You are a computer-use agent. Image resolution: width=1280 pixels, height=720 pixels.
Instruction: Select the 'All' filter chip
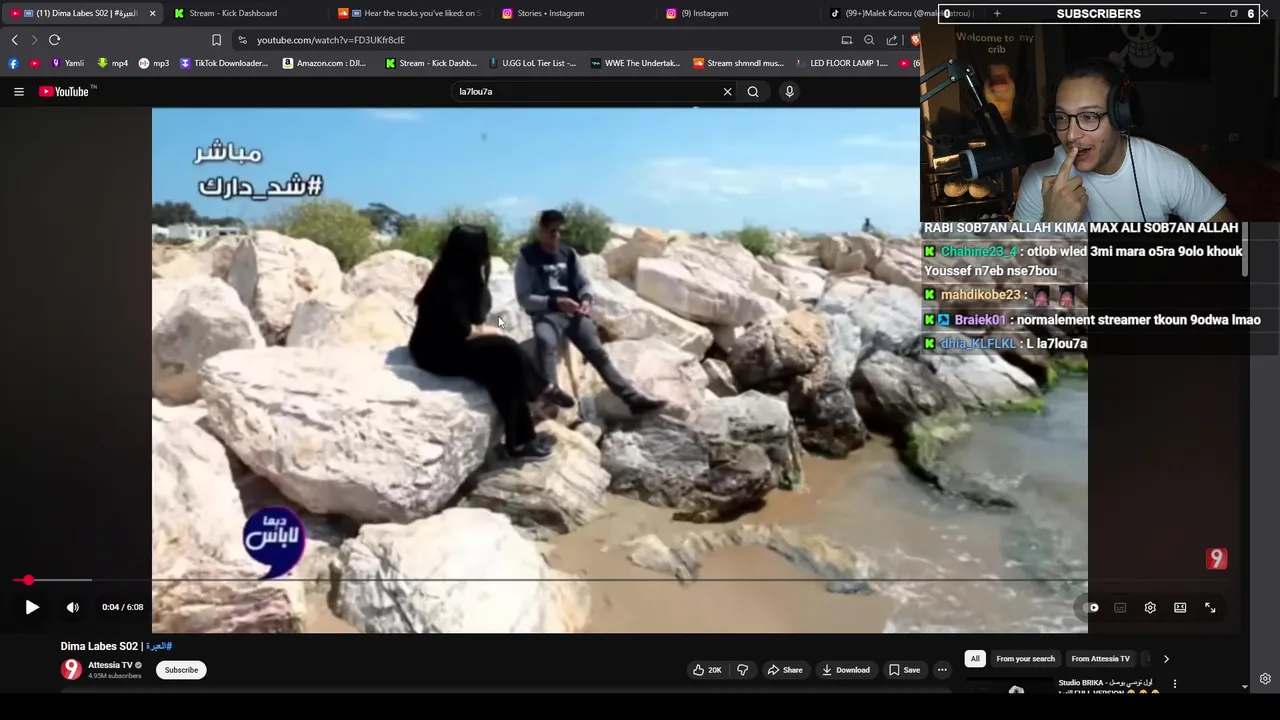click(975, 659)
